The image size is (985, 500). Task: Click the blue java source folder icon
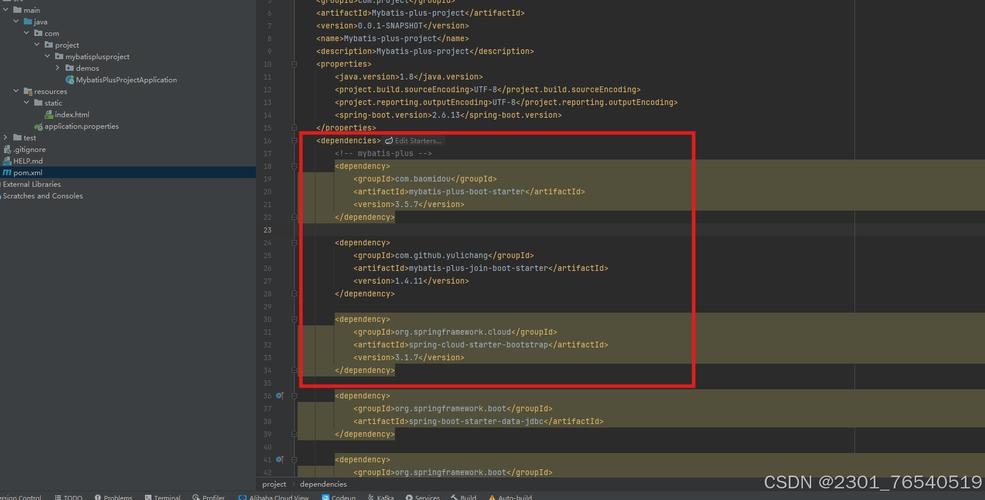click(28, 21)
